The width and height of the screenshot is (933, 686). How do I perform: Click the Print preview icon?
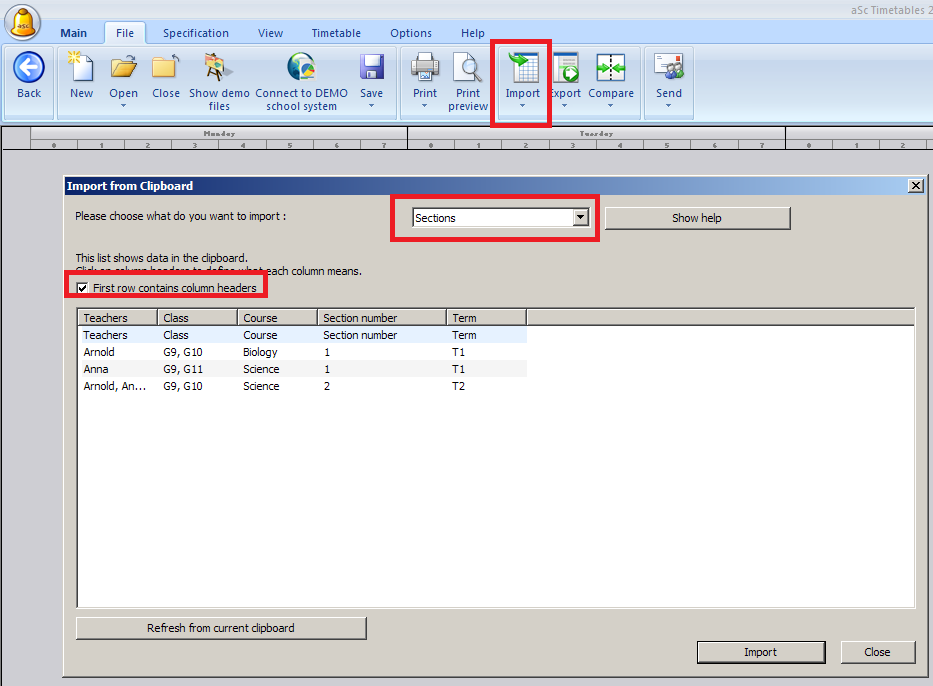(467, 68)
